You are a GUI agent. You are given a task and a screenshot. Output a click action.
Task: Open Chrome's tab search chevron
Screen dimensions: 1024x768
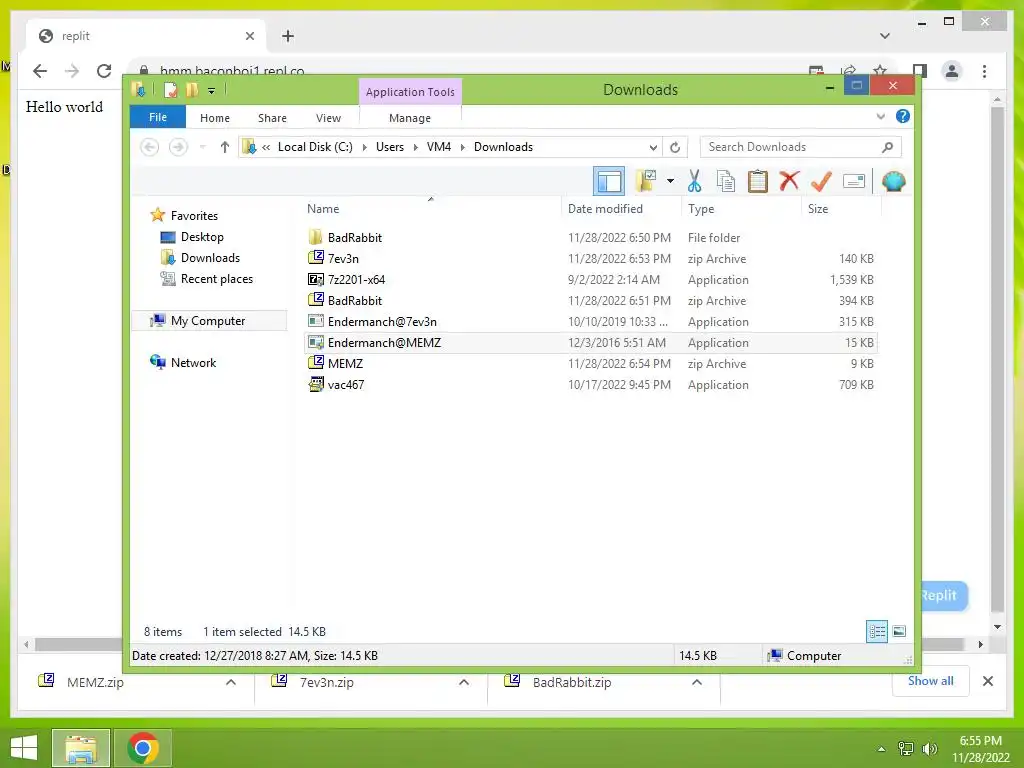(885, 36)
